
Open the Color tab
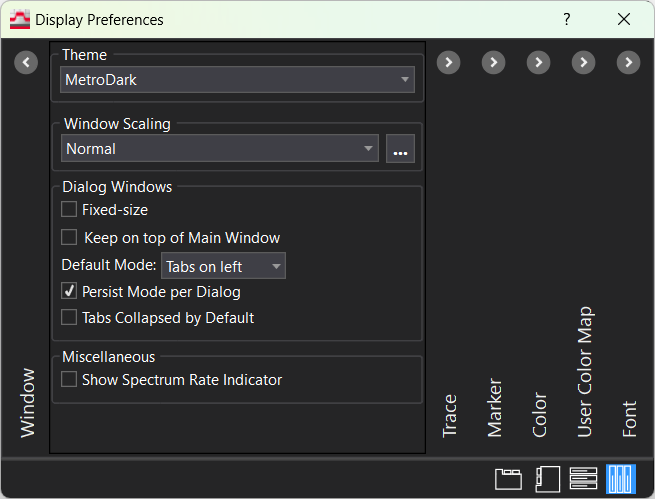pos(539,414)
